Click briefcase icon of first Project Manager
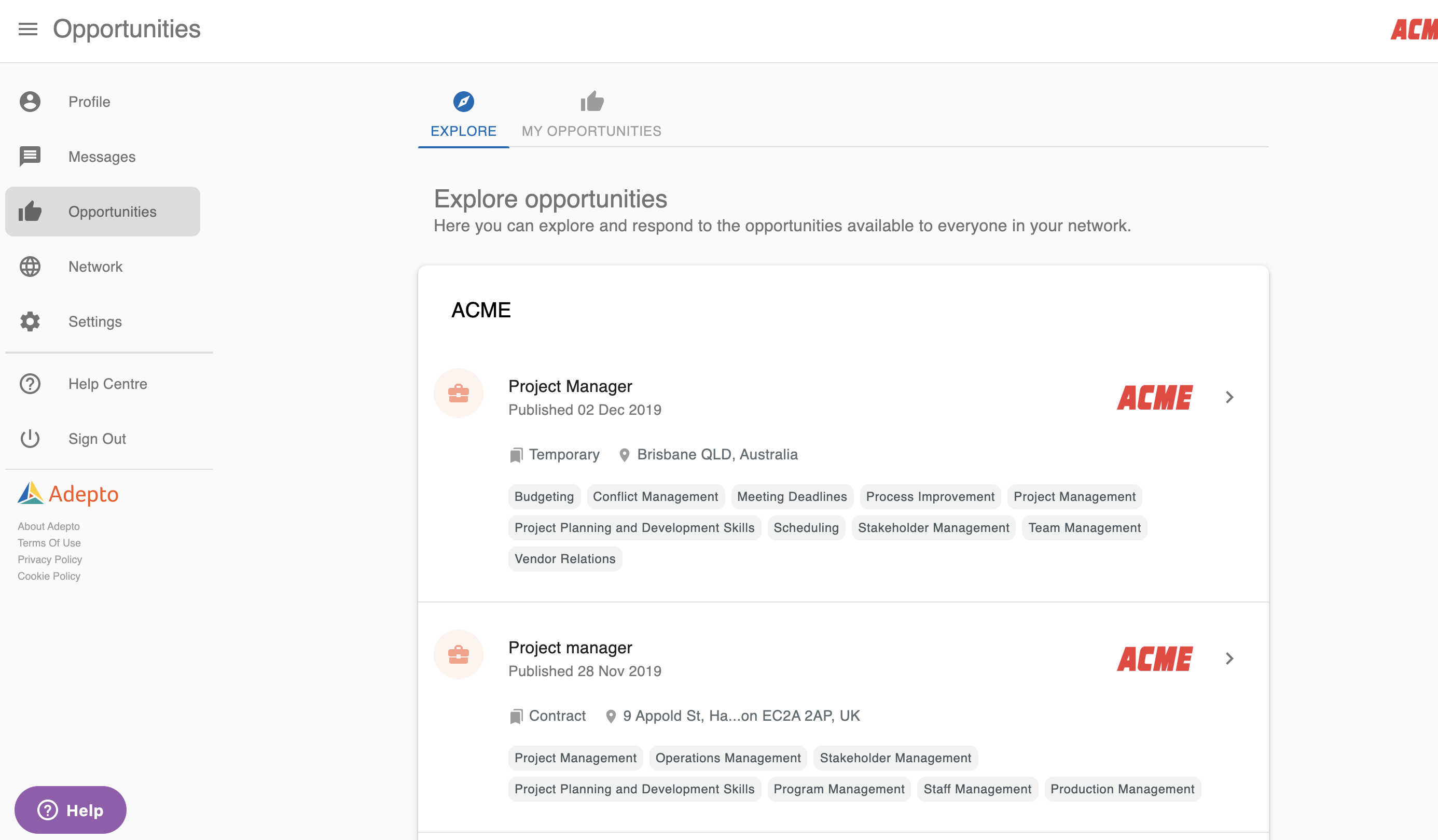Image resolution: width=1438 pixels, height=840 pixels. (x=458, y=393)
